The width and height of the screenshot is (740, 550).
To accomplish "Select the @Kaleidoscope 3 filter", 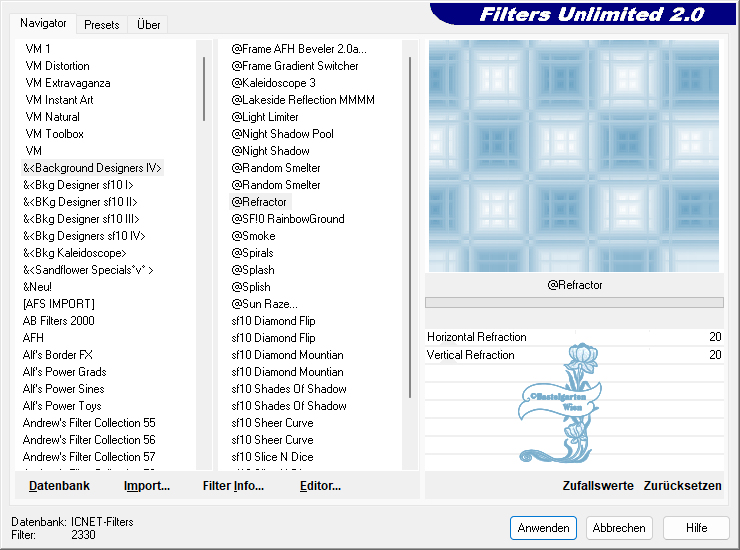I will point(273,83).
